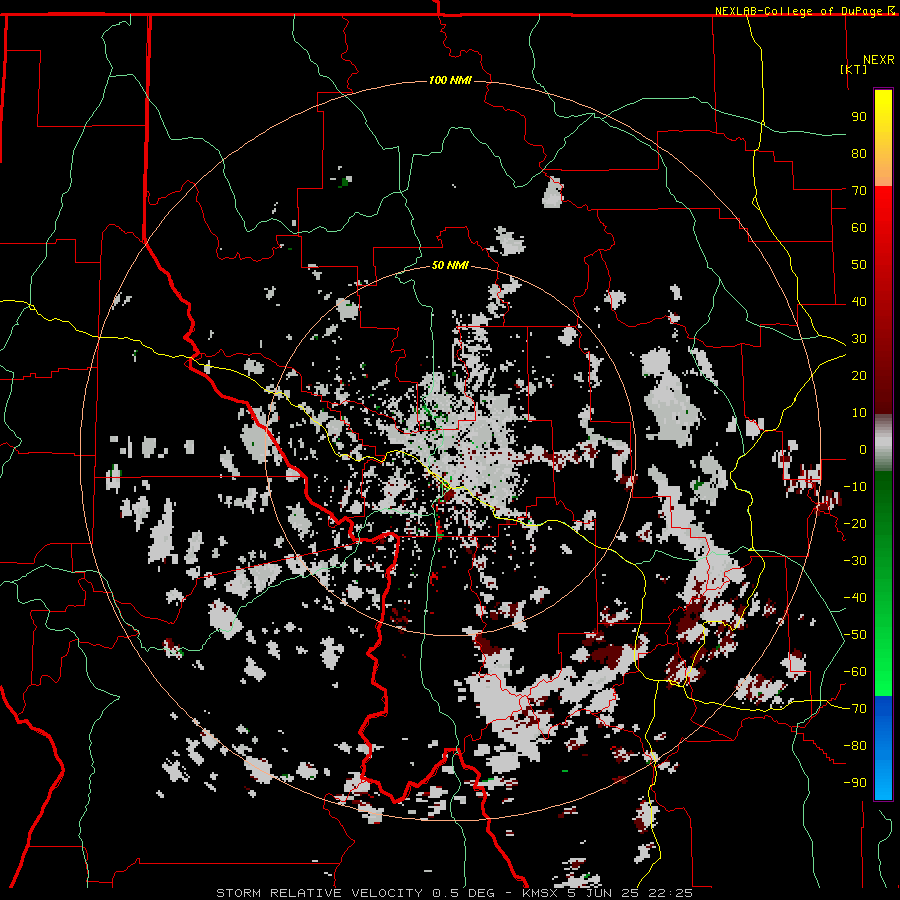Click the positive 70 knot scale label
The height and width of the screenshot is (900, 900).
point(859,191)
